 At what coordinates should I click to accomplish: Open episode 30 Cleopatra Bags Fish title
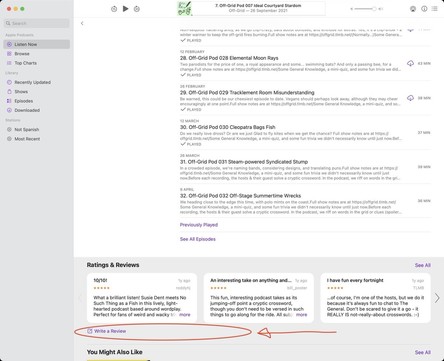pyautogui.click(x=228, y=127)
